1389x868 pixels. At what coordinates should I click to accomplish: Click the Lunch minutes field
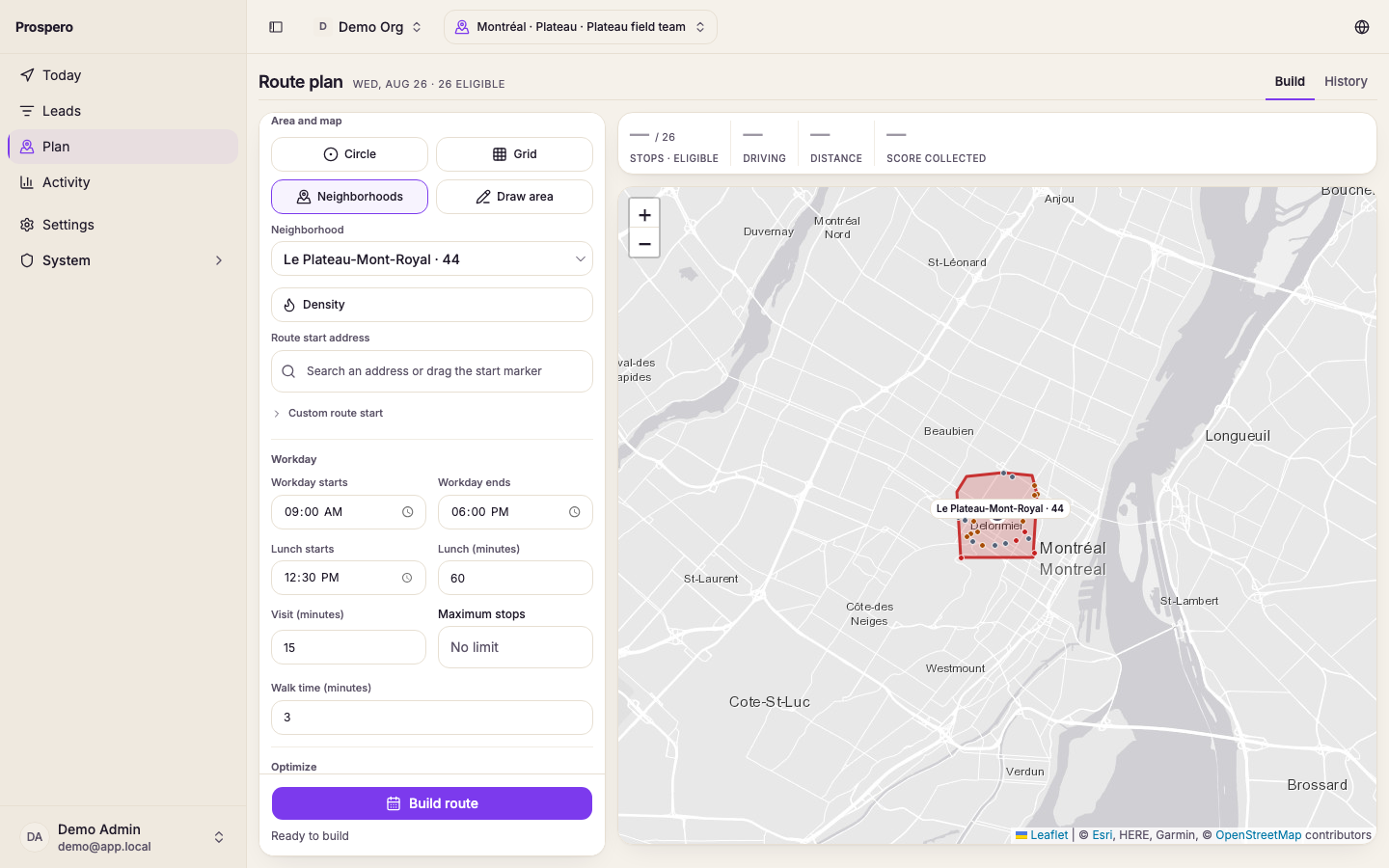point(515,578)
